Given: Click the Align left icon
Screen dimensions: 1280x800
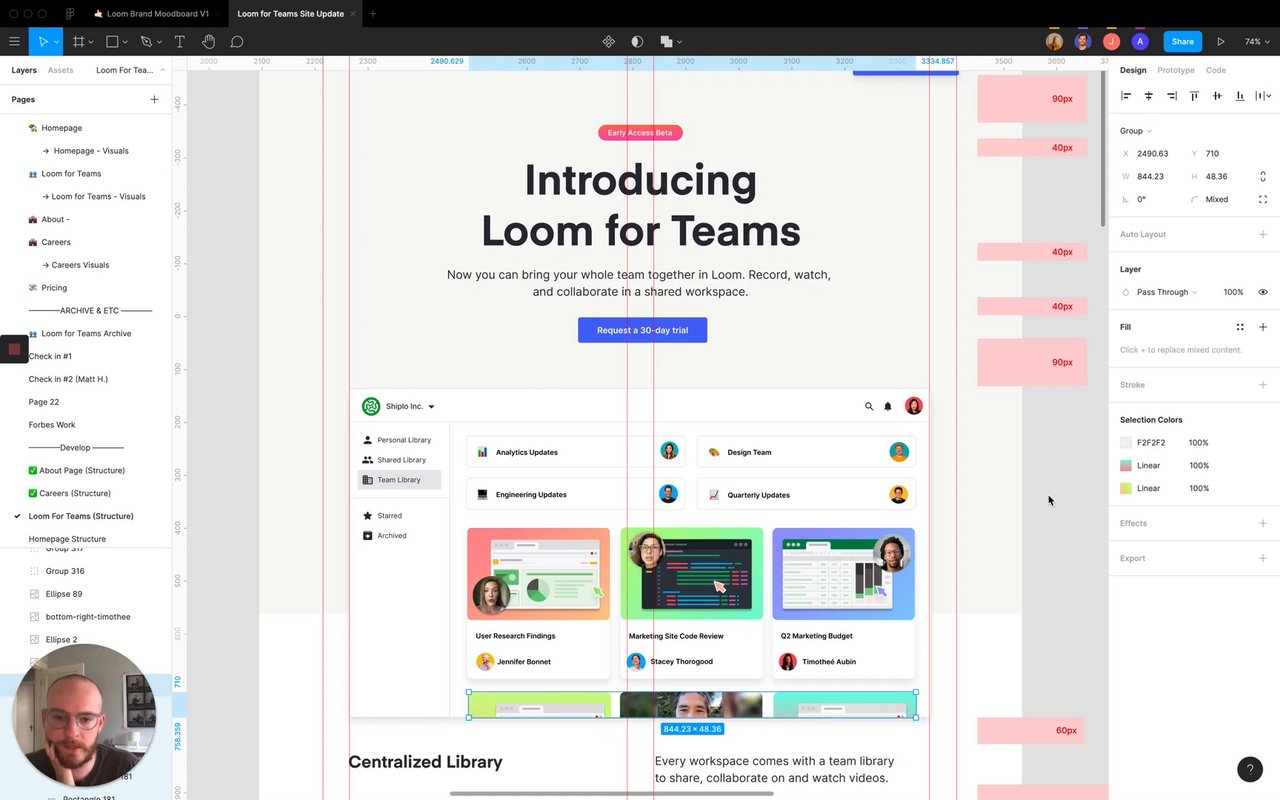Looking at the screenshot, I should click(1126, 96).
